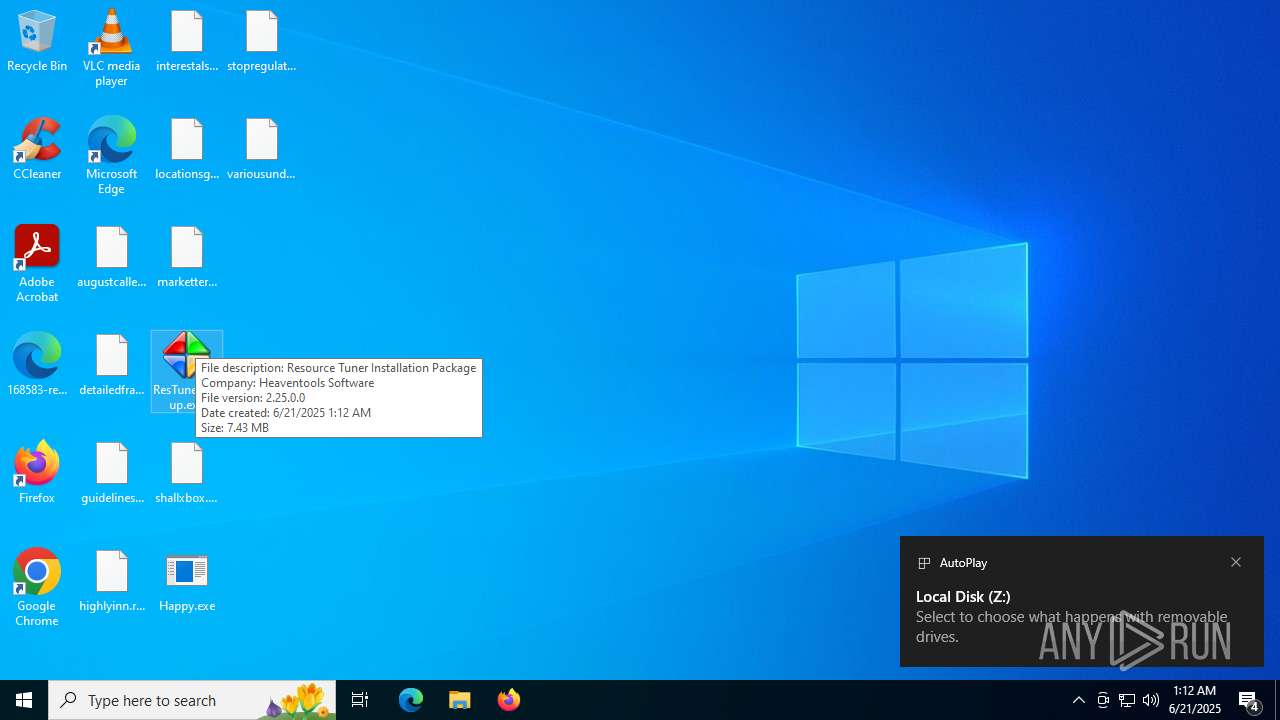Open the Windows Start menu
This screenshot has width=1280, height=720.
coord(24,700)
